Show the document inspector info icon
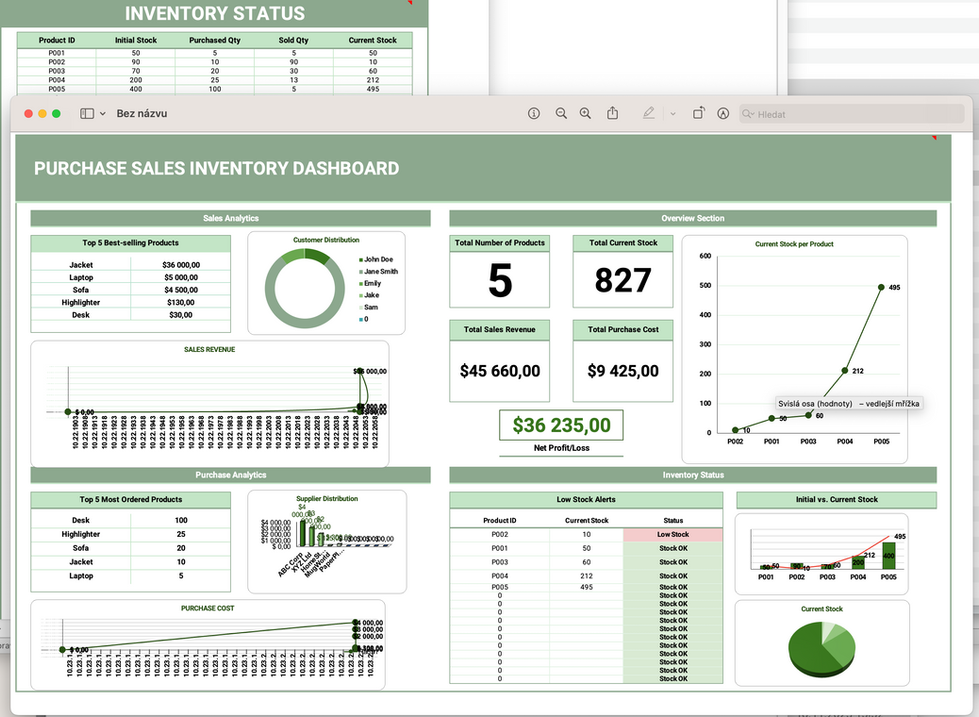 534,114
